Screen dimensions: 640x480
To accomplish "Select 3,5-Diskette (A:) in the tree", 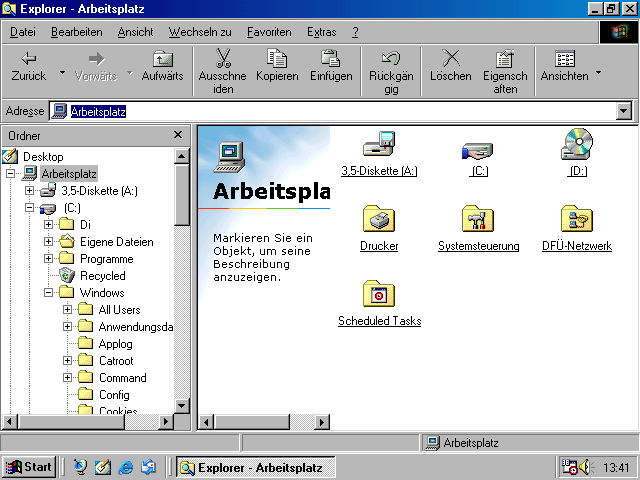I will pos(99,191).
